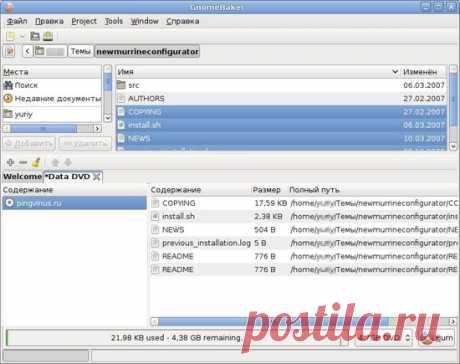This screenshot has height=364, width=460.
Task: Click left pane Содержание header
Action: point(74,190)
